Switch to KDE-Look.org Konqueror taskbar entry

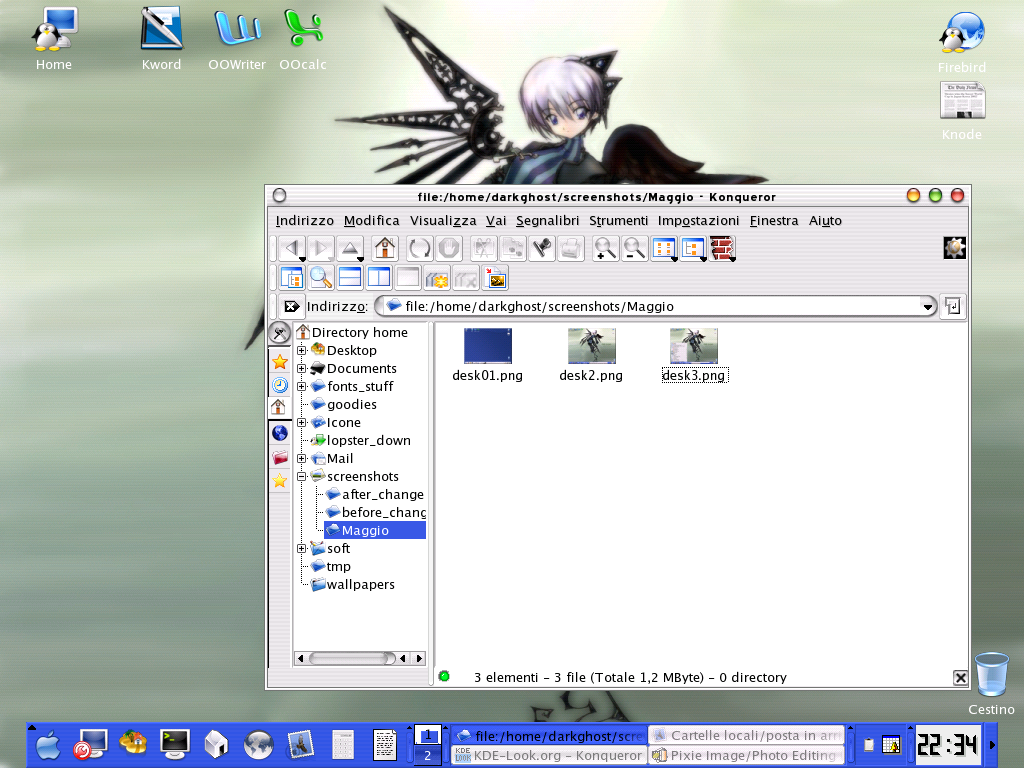549,756
